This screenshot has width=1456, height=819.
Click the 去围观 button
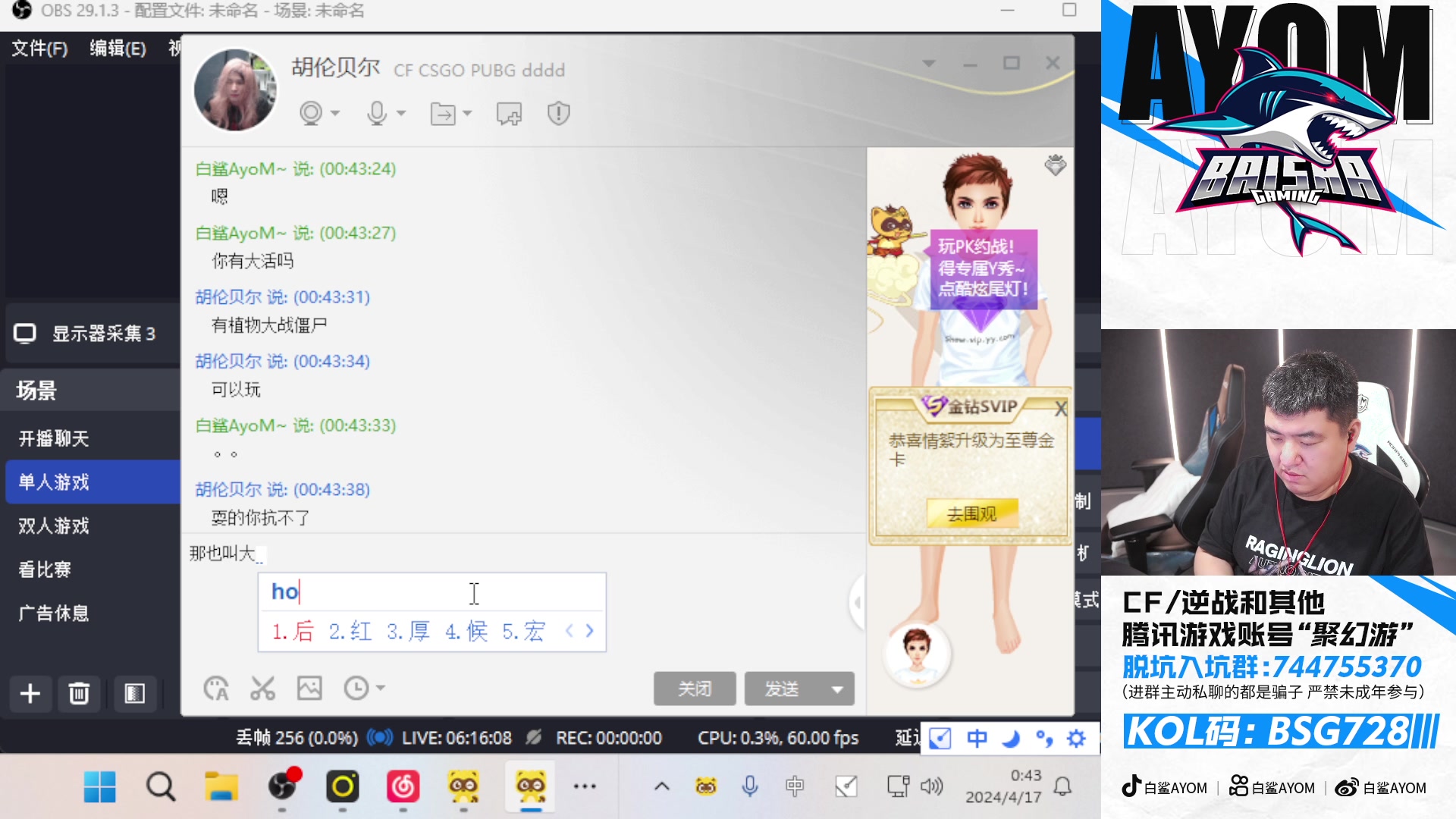coord(972,514)
